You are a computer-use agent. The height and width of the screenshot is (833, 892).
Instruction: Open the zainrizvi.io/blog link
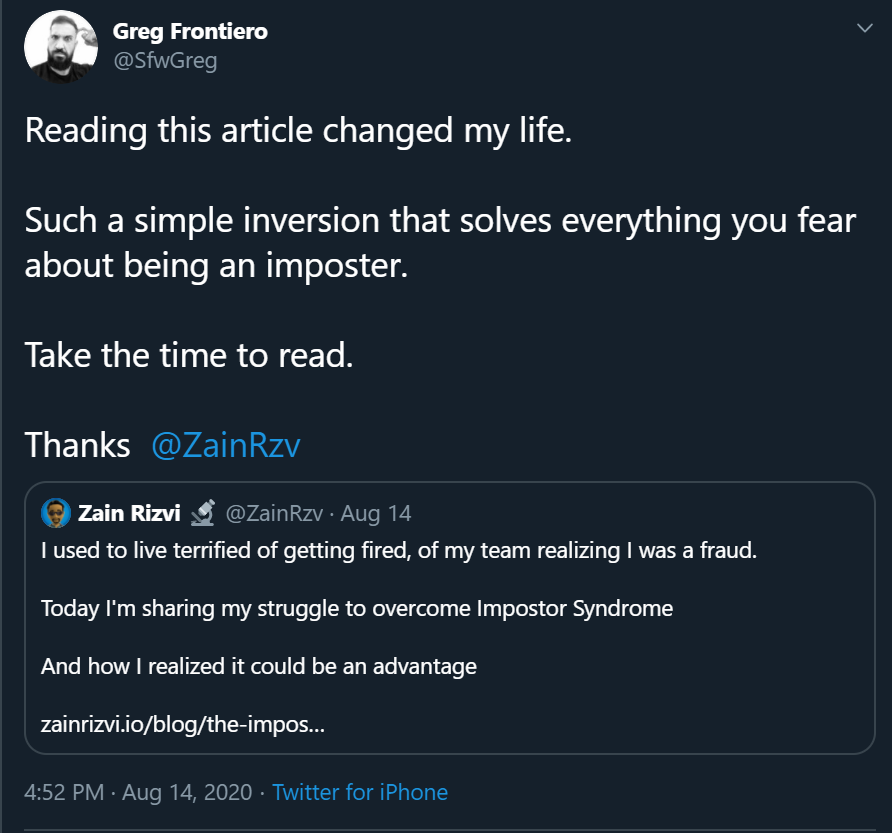[183, 724]
